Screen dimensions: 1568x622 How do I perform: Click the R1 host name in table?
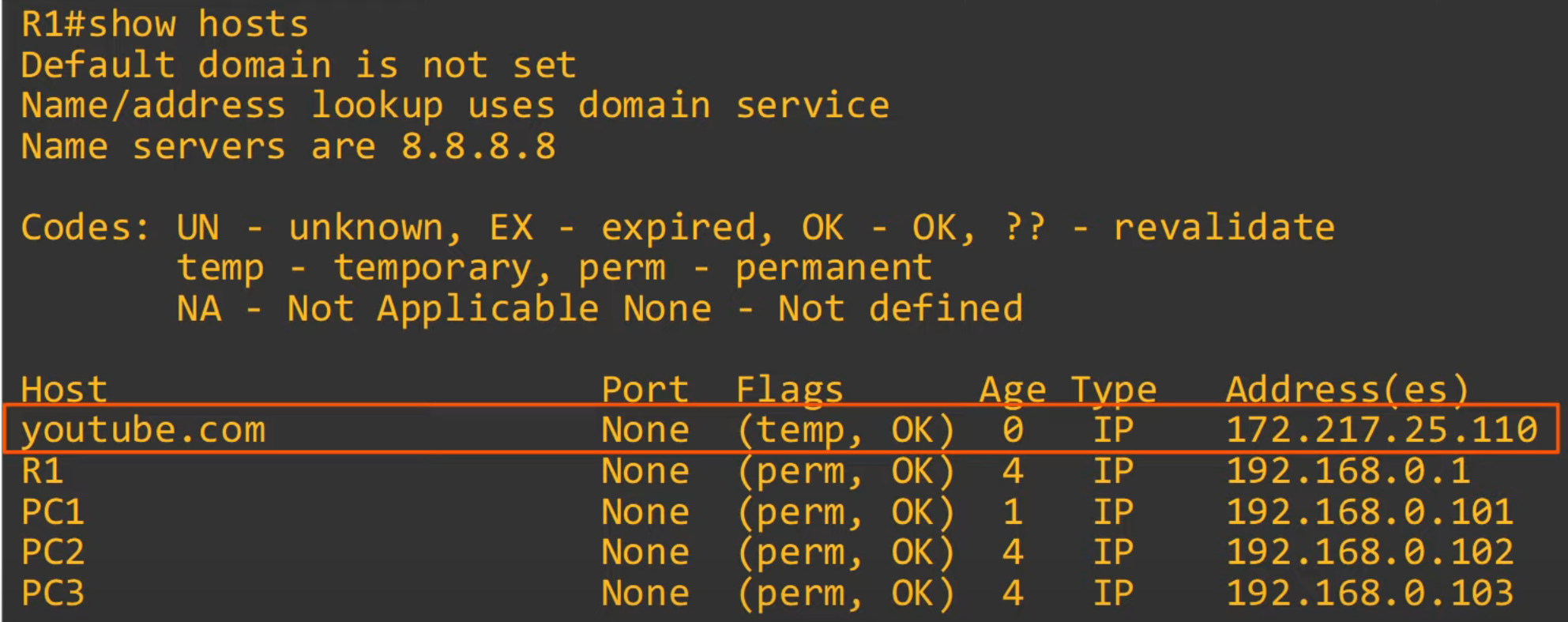pyautogui.click(x=42, y=472)
